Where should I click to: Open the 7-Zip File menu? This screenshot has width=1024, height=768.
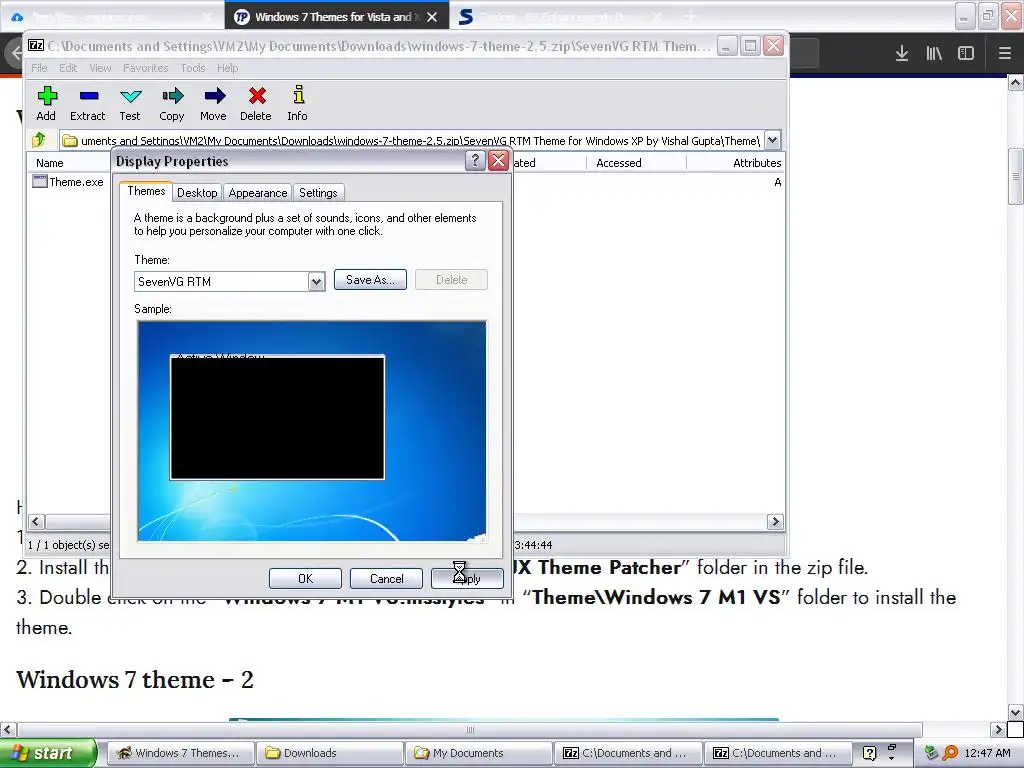point(39,68)
